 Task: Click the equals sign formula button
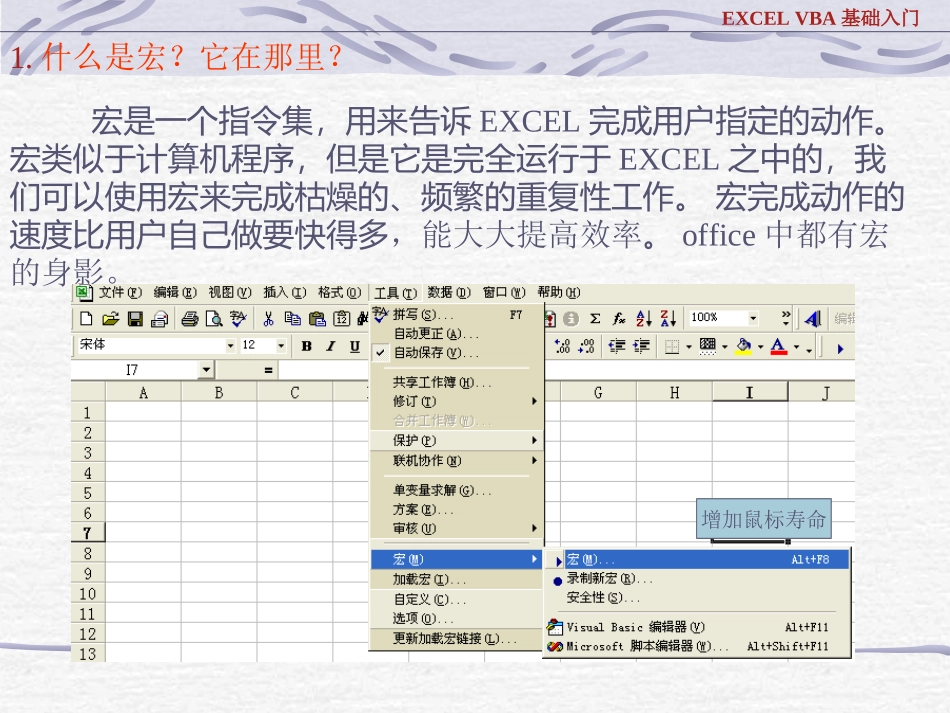point(268,370)
